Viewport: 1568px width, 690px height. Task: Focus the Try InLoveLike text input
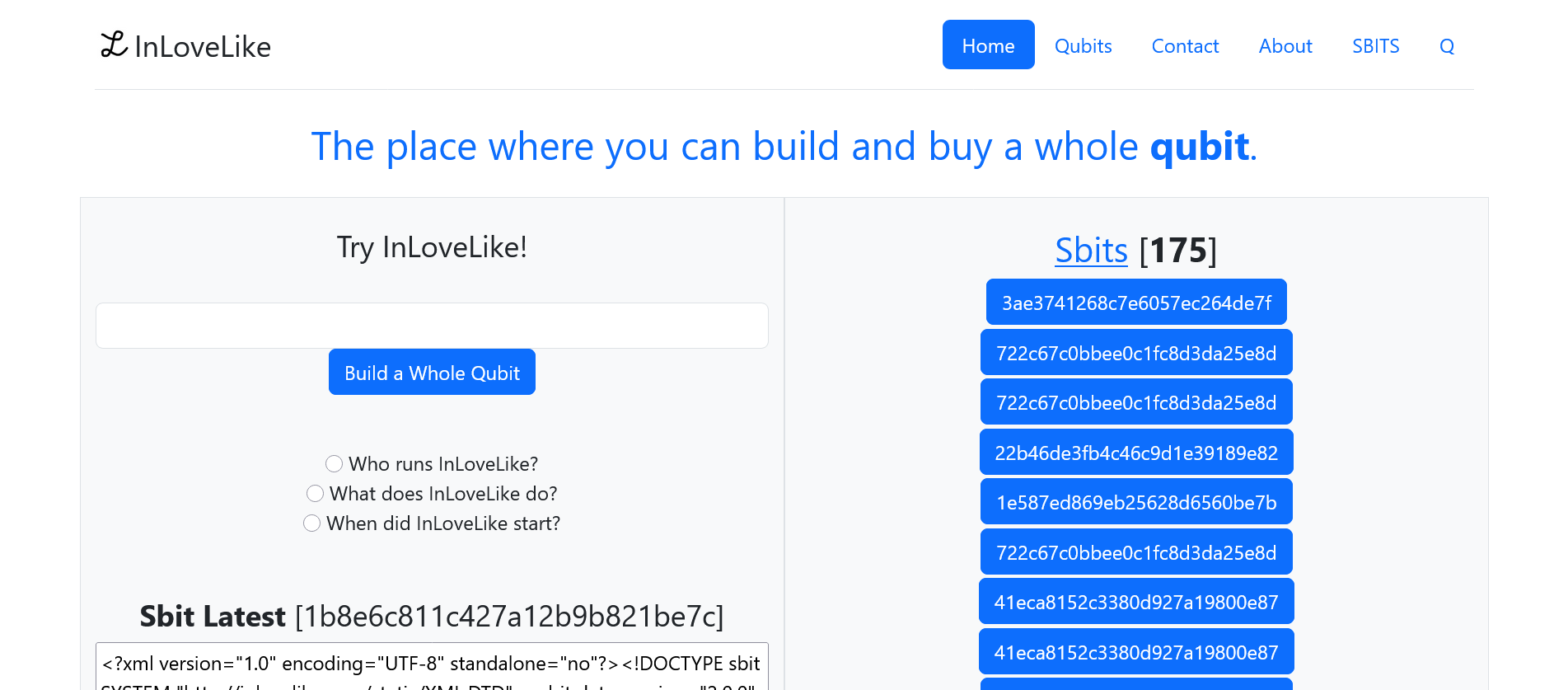[432, 326]
